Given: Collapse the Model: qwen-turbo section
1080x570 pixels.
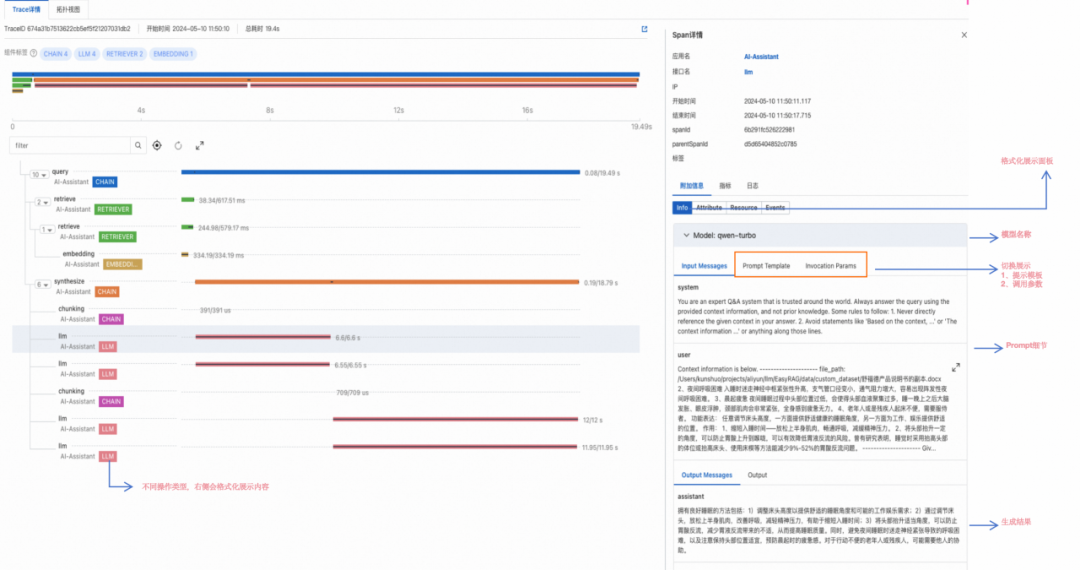Looking at the screenshot, I should 685,235.
